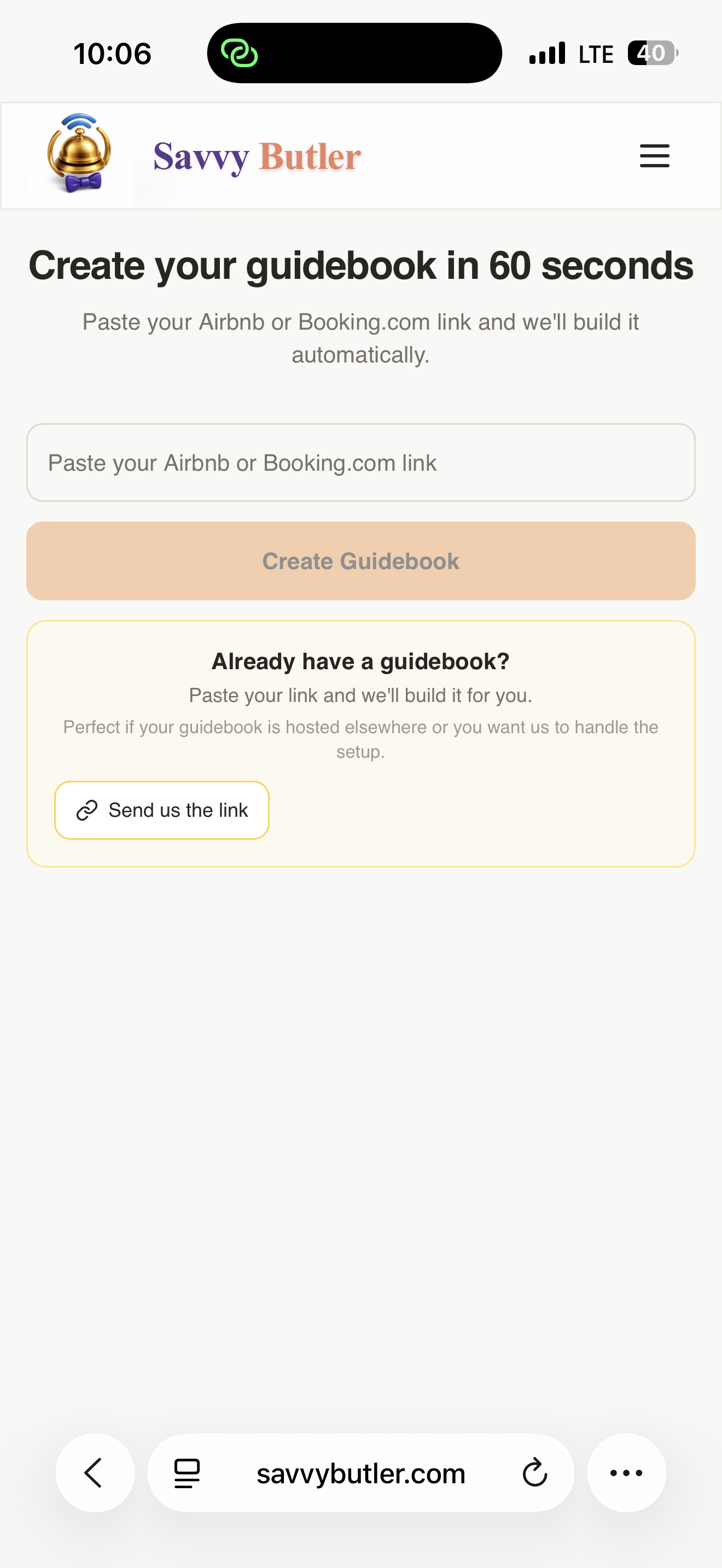Image resolution: width=722 pixels, height=1568 pixels.
Task: Reload the page with the refresh icon
Action: [534, 1473]
